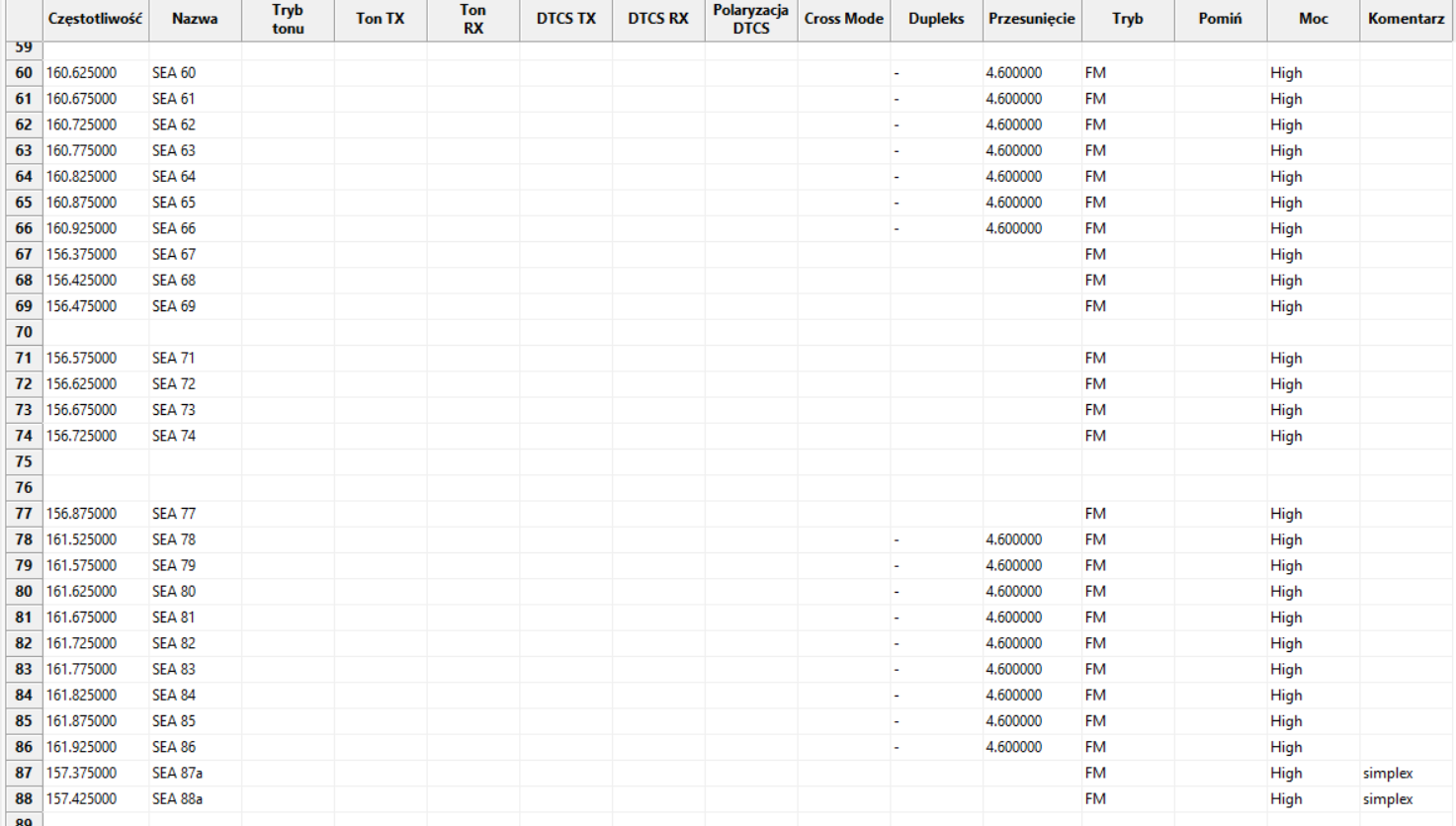Select the Tryb tonu column header

point(288,19)
